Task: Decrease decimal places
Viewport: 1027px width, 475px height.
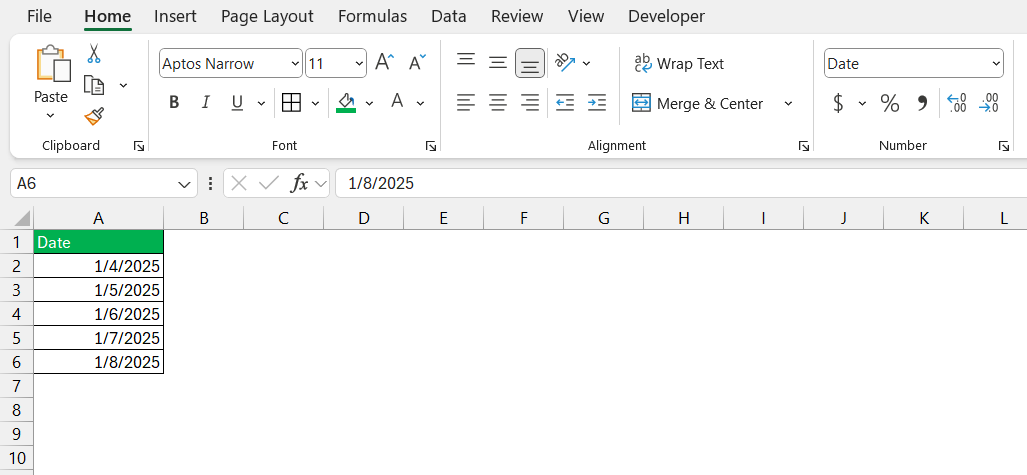Action: tap(988, 103)
